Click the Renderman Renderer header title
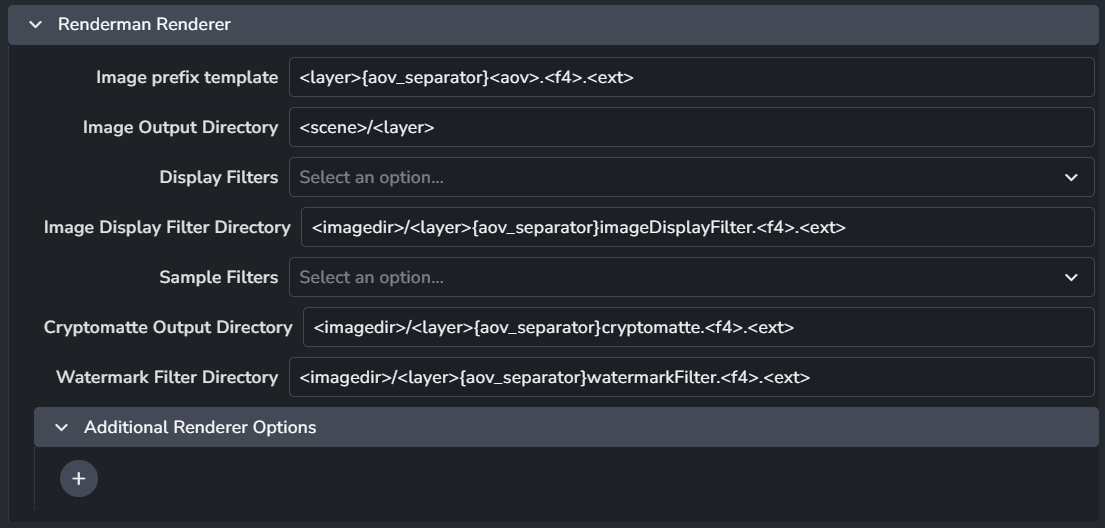 (x=144, y=24)
